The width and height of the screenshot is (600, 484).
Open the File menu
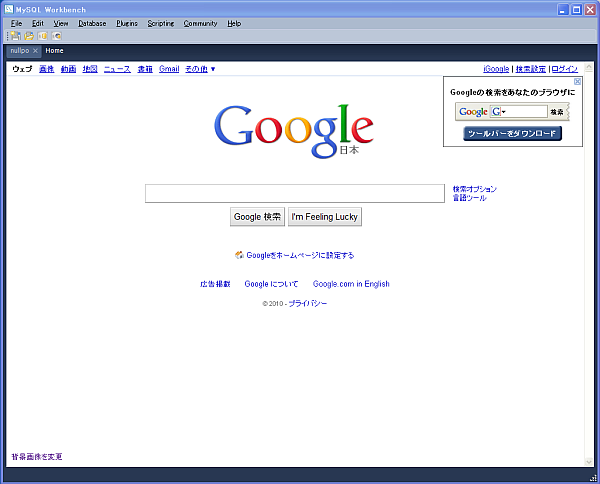[16, 24]
